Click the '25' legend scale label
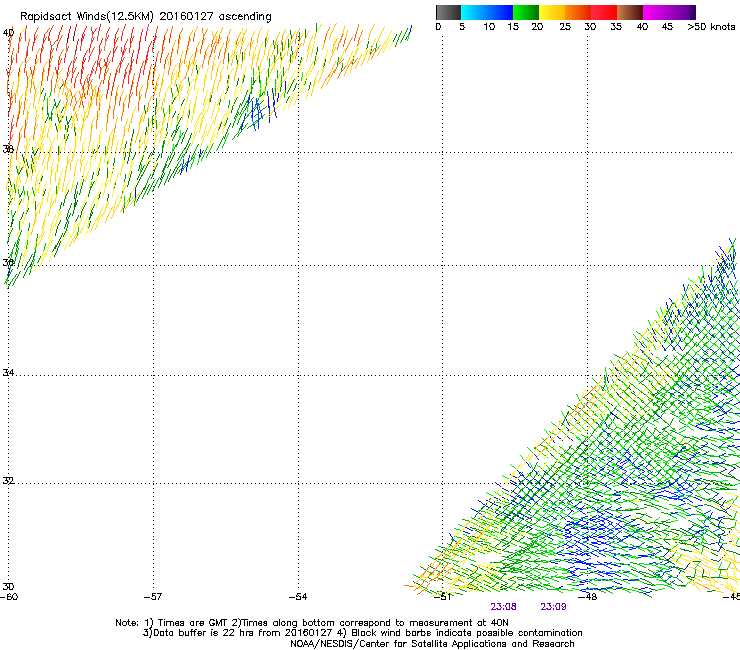Image resolution: width=740 pixels, height=650 pixels. [565, 27]
